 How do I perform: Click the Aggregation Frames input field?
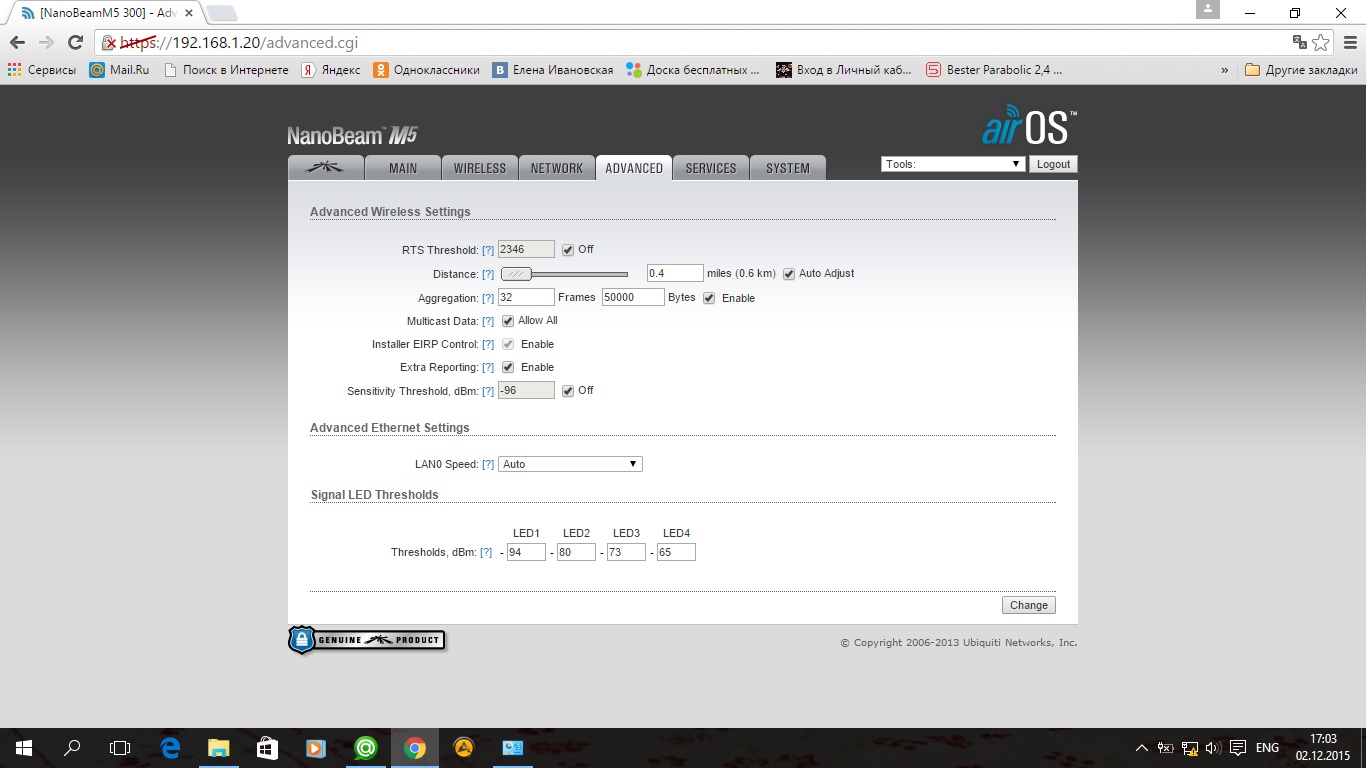526,297
